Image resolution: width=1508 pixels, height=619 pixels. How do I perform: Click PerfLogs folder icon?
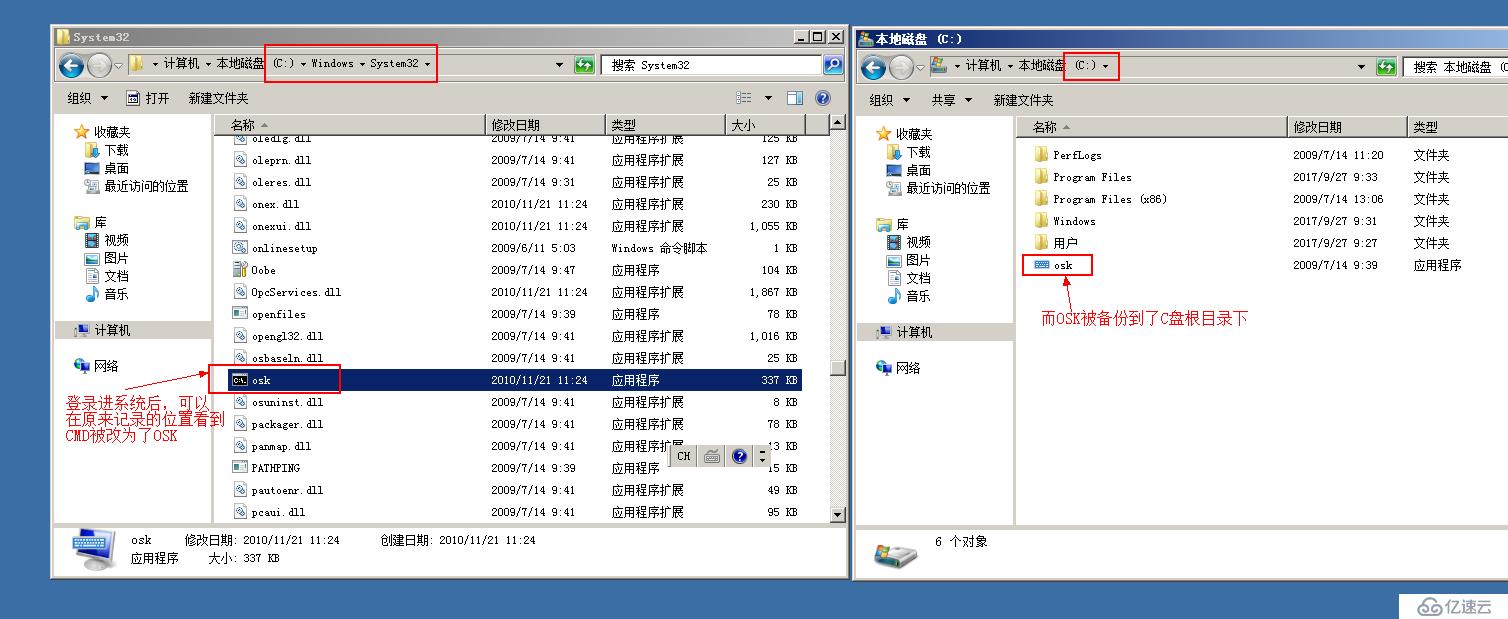[1042, 155]
